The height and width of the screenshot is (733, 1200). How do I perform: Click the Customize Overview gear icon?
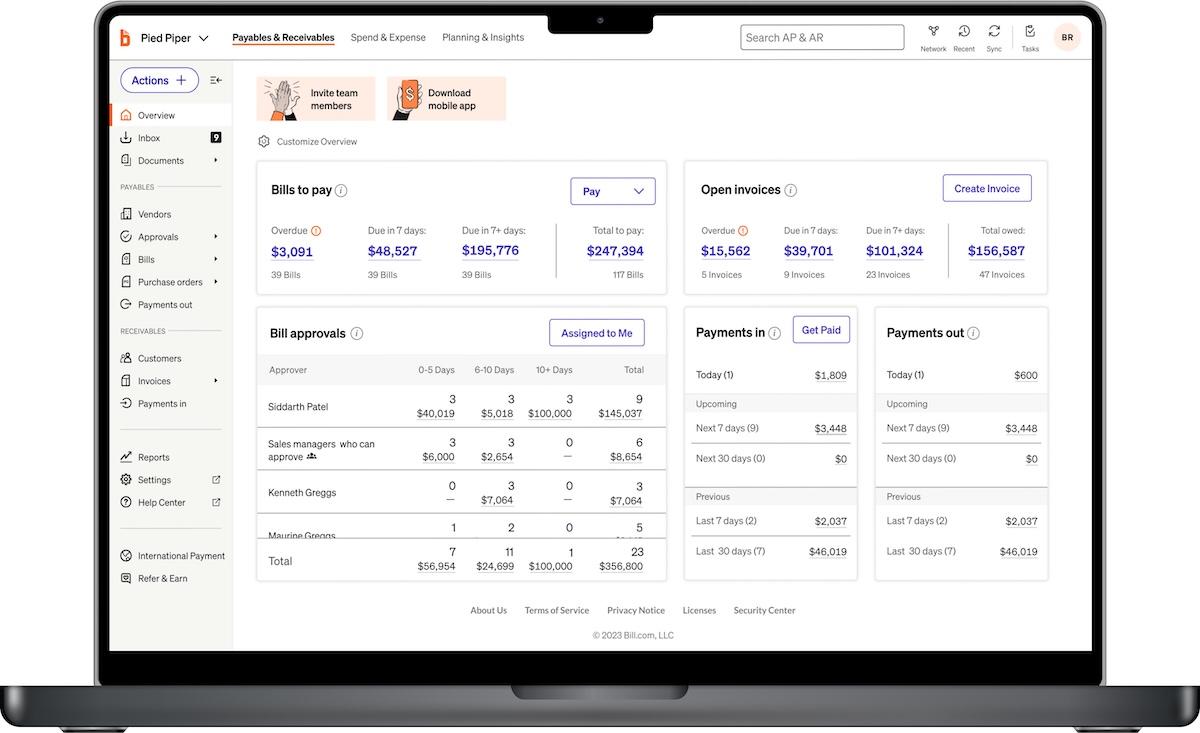(263, 141)
